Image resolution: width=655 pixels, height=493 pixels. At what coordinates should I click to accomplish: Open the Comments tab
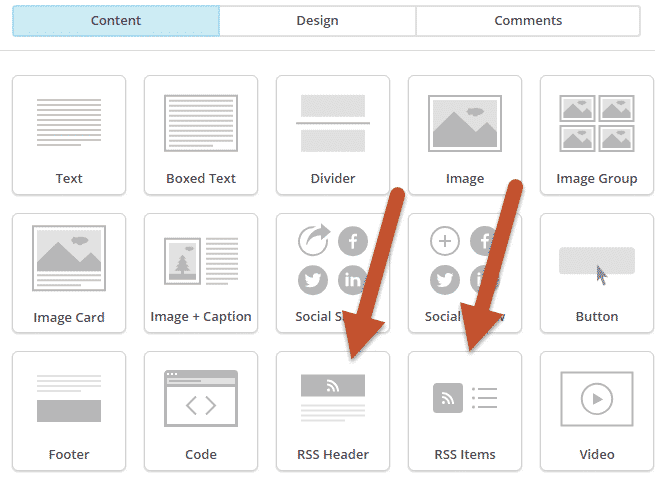pos(528,21)
